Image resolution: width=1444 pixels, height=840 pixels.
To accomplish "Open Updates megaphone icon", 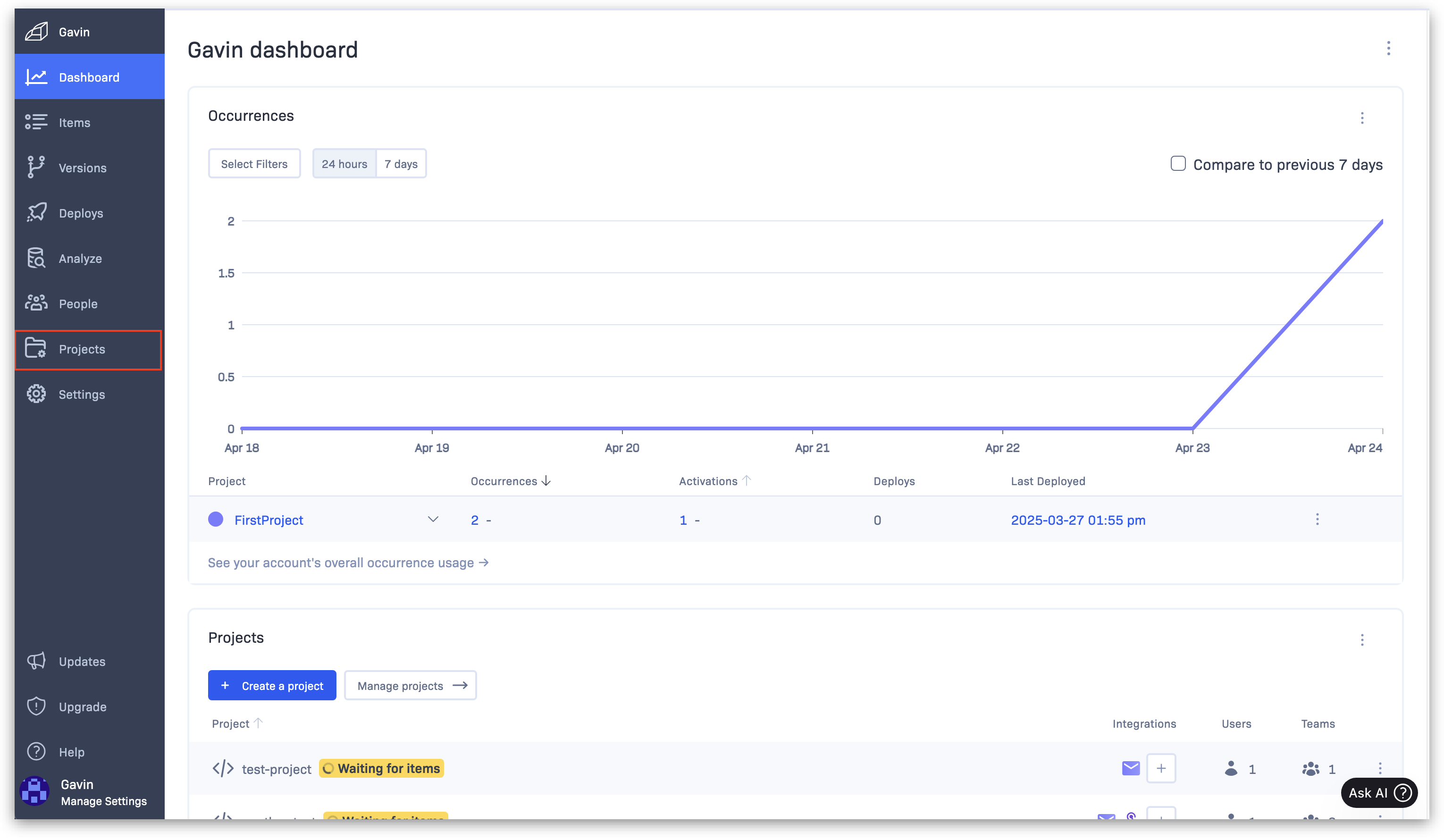I will pyautogui.click(x=36, y=661).
